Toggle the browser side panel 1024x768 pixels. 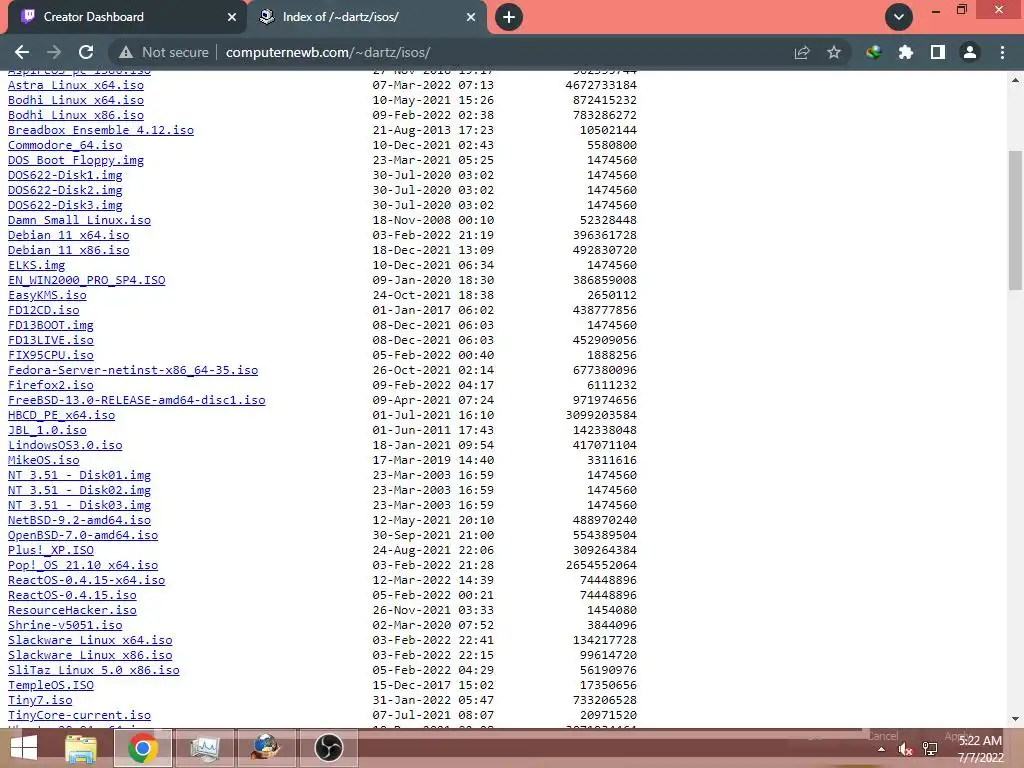click(938, 52)
